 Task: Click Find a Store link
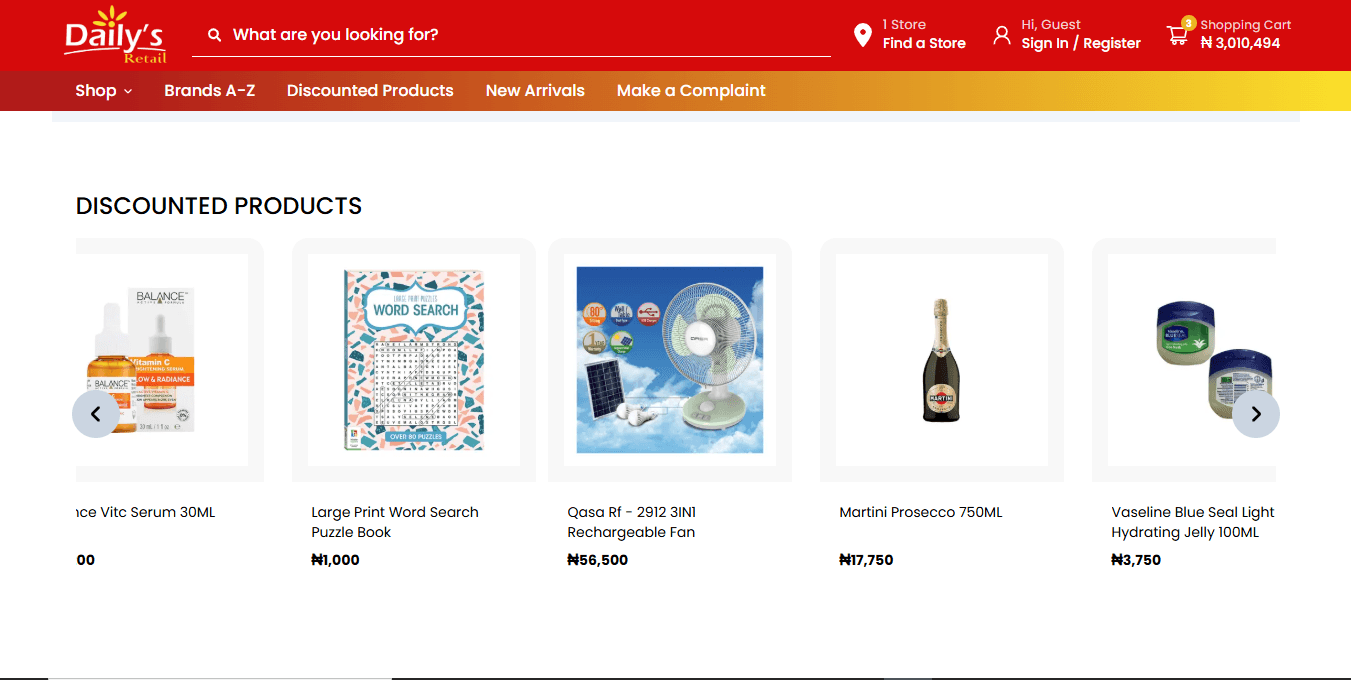pos(924,43)
